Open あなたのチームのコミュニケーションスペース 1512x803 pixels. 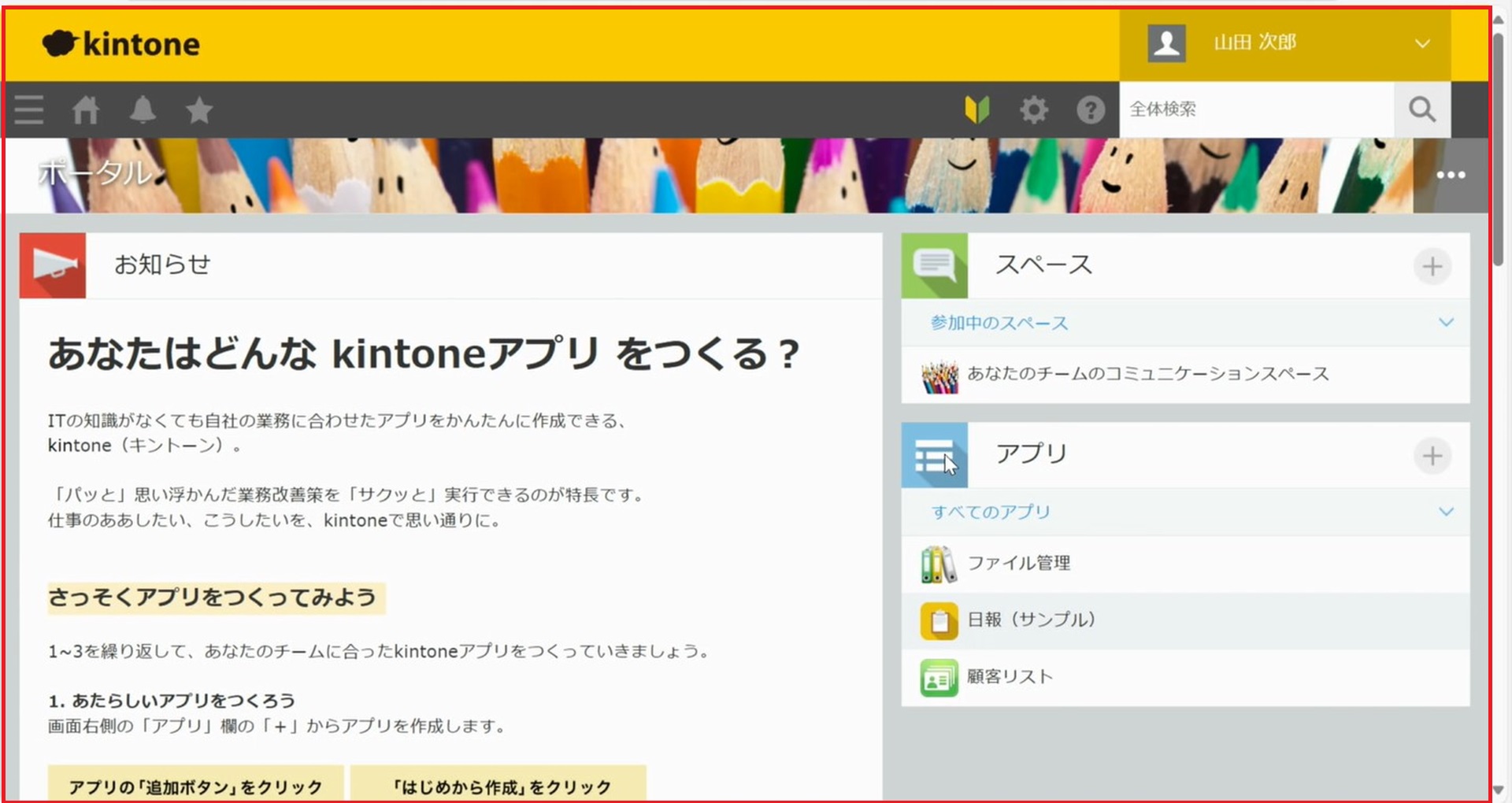point(1148,374)
